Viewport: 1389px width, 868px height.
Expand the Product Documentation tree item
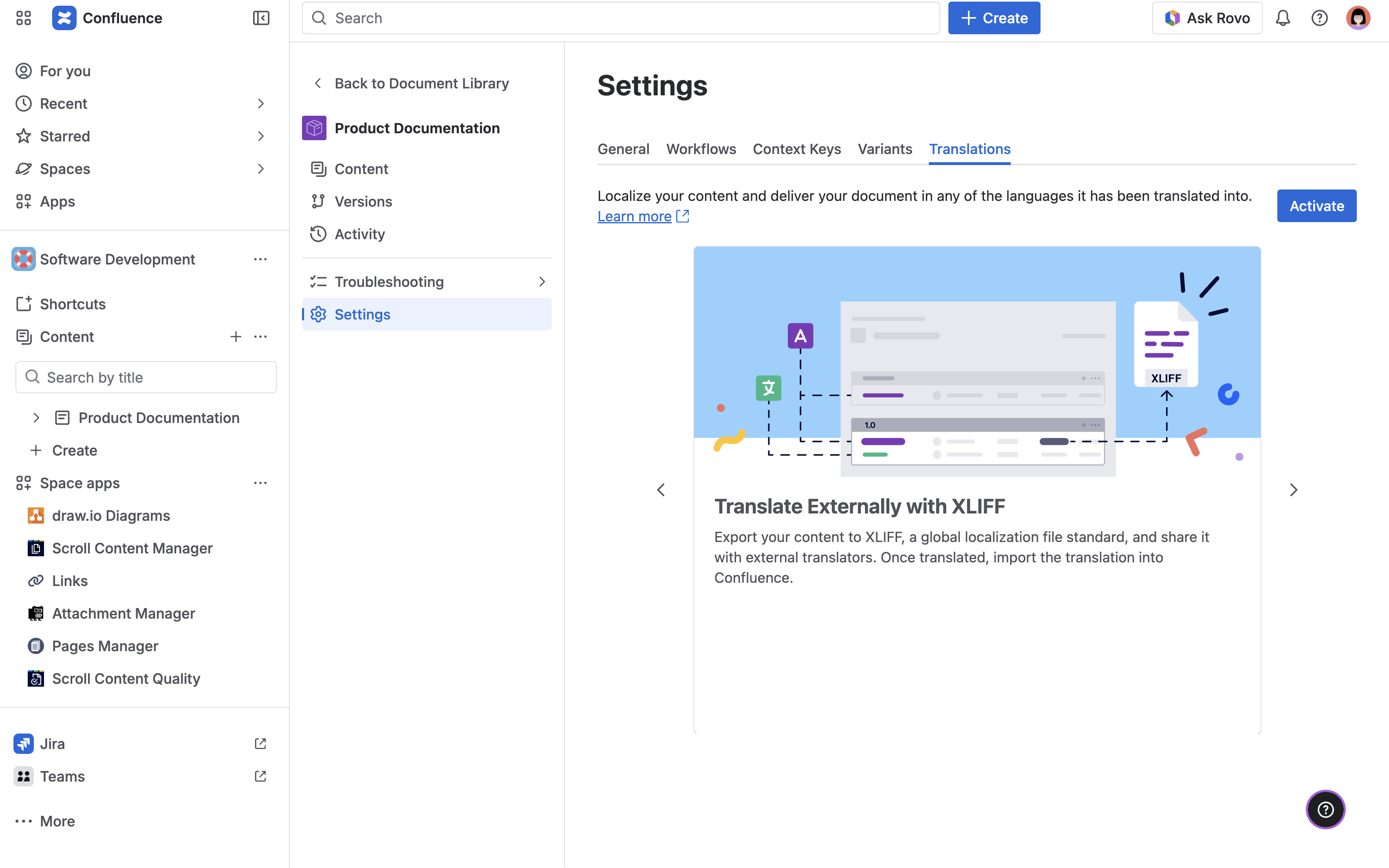pos(36,418)
